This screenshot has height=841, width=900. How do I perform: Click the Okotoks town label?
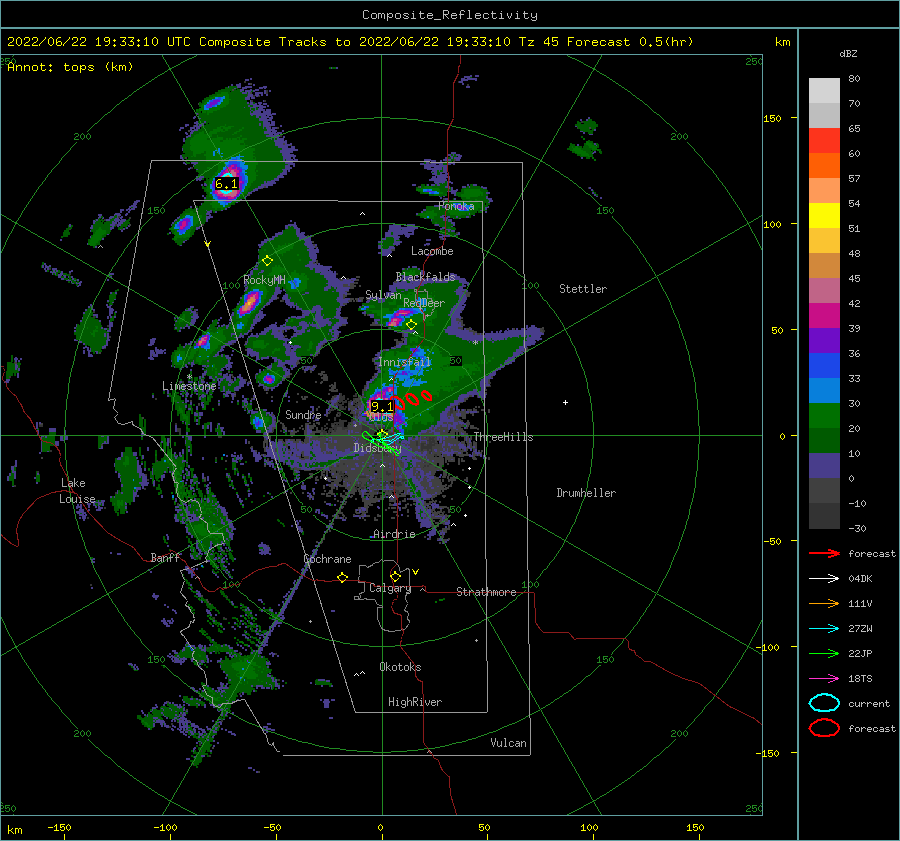click(400, 667)
